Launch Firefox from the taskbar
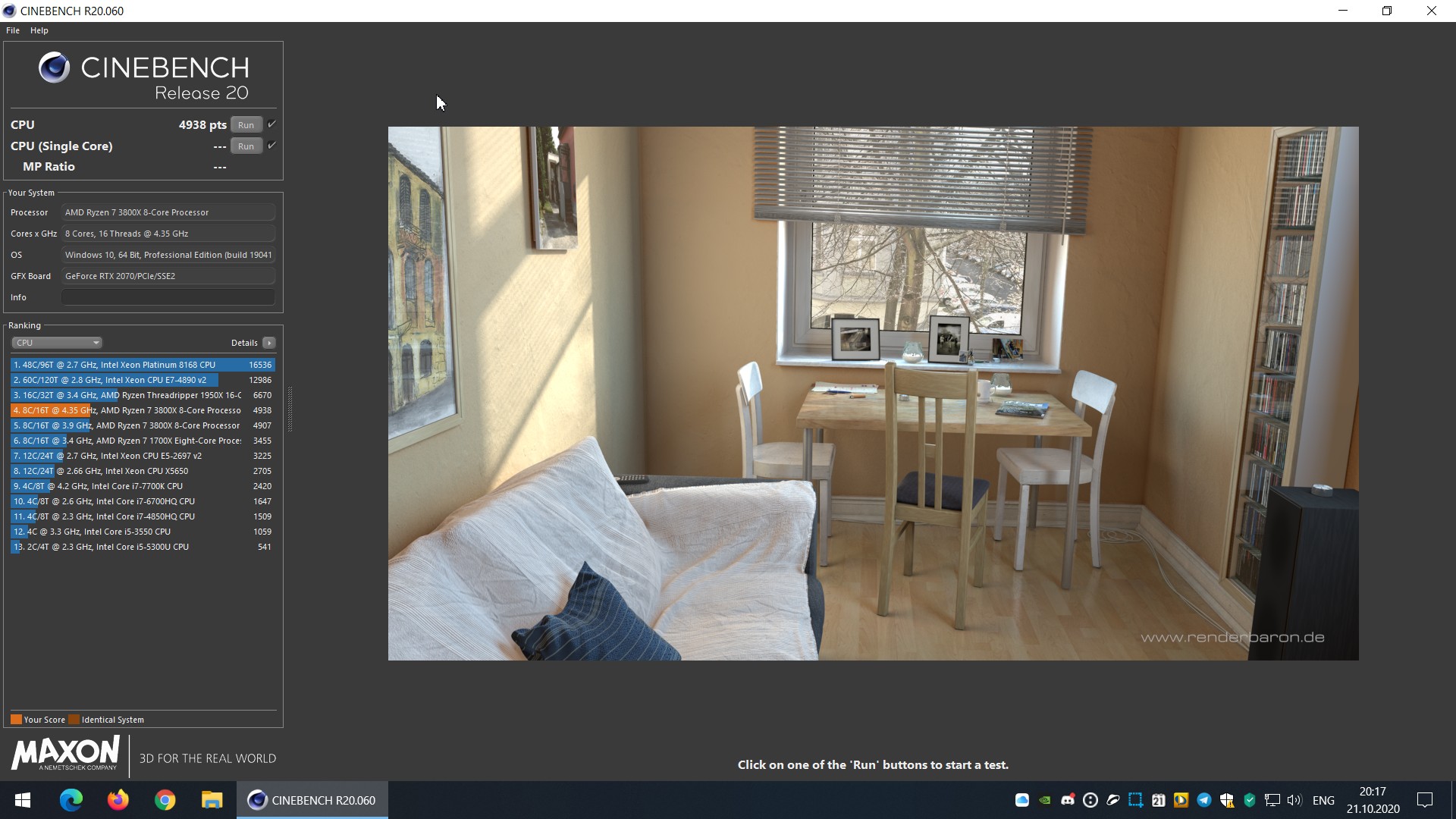 click(118, 800)
